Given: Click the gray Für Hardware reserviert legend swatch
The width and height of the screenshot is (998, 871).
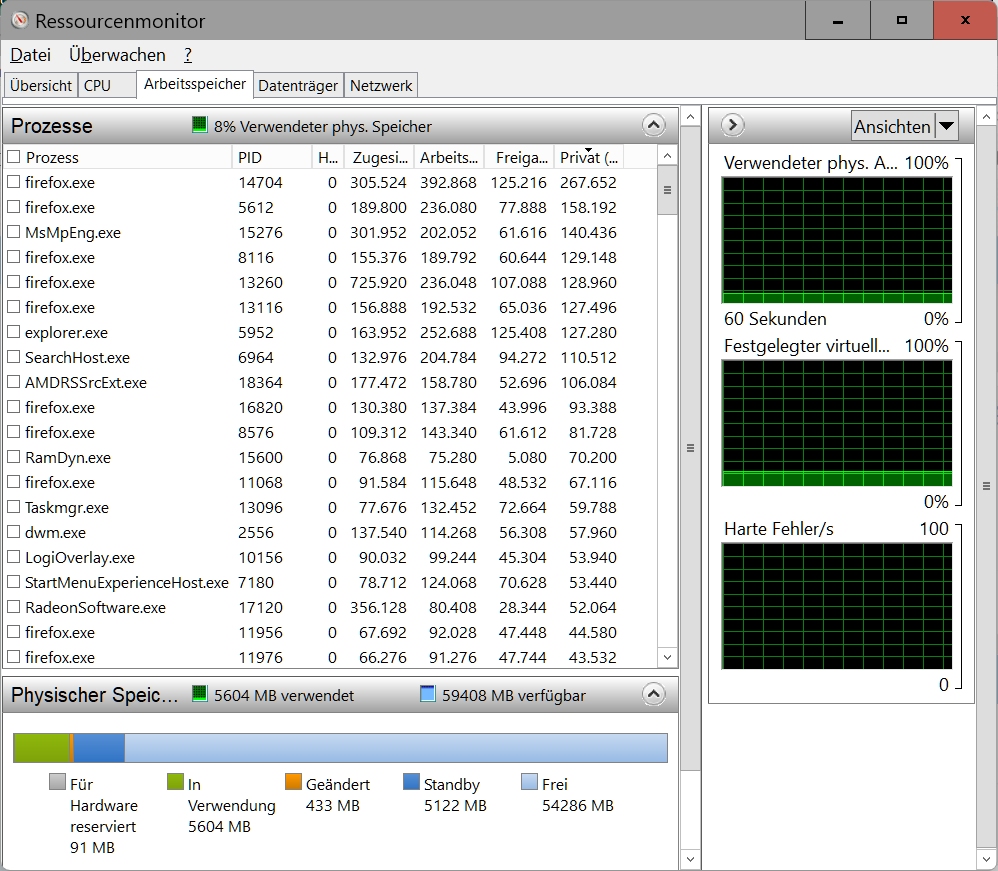Looking at the screenshot, I should (57, 781).
